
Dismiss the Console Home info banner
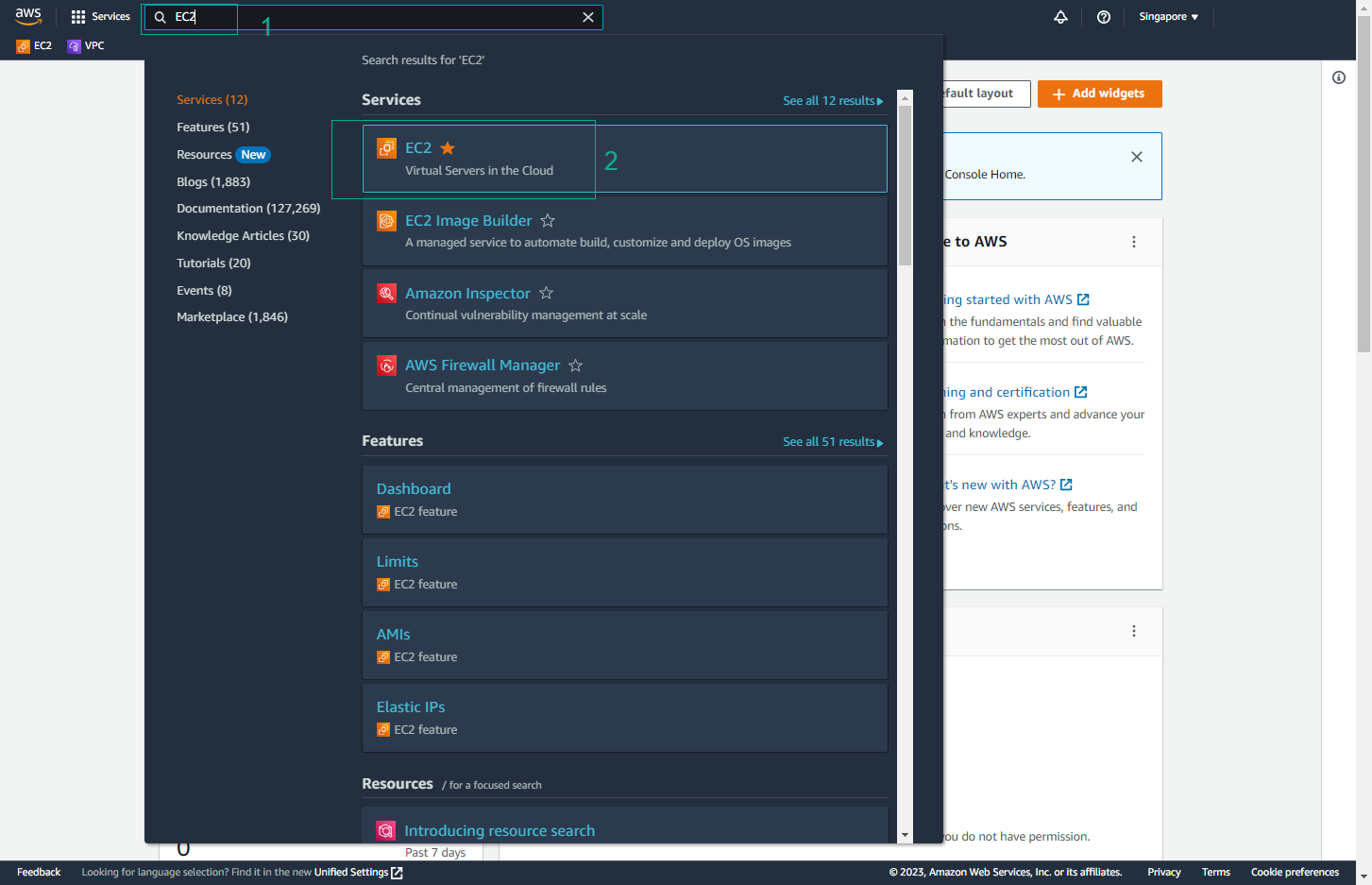click(1137, 157)
